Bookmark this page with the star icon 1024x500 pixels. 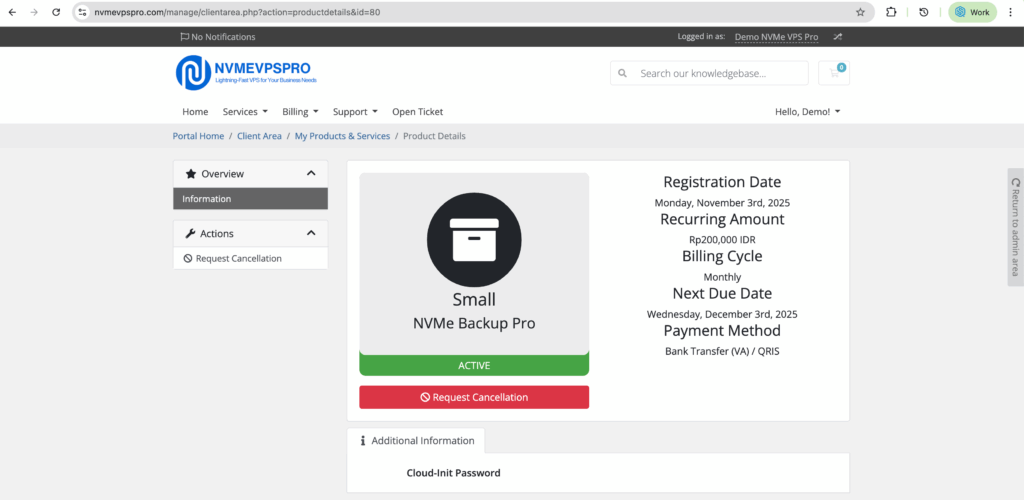860,12
